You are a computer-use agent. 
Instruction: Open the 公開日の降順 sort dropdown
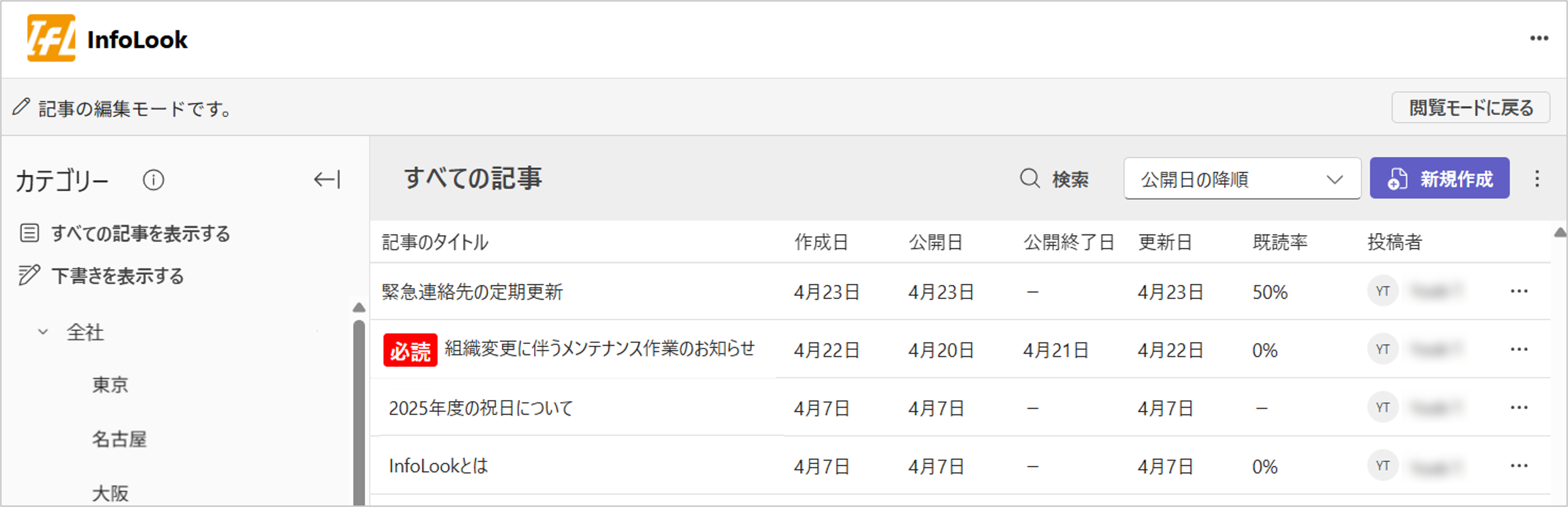pos(1242,179)
